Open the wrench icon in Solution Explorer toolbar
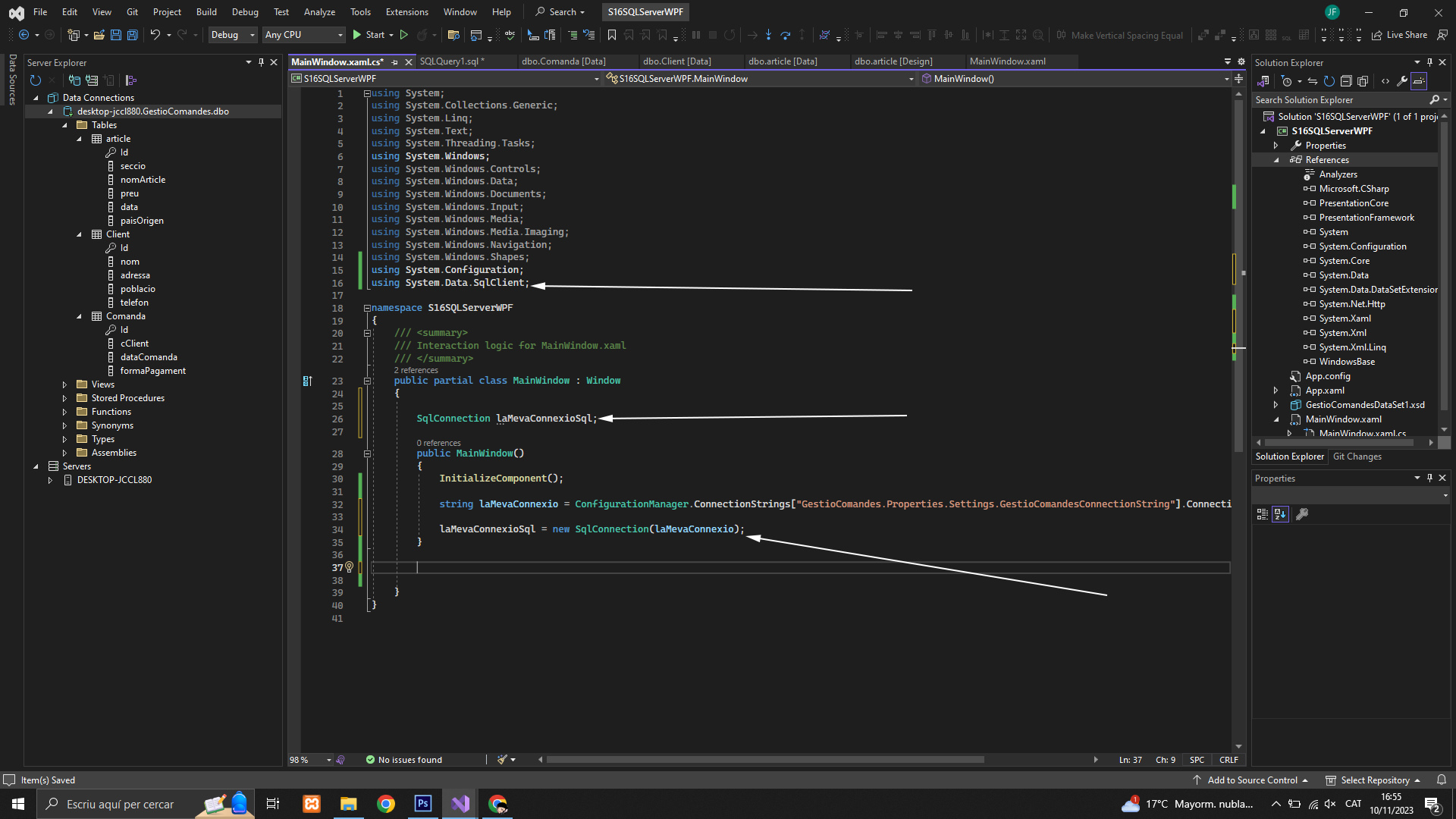 pyautogui.click(x=1402, y=81)
